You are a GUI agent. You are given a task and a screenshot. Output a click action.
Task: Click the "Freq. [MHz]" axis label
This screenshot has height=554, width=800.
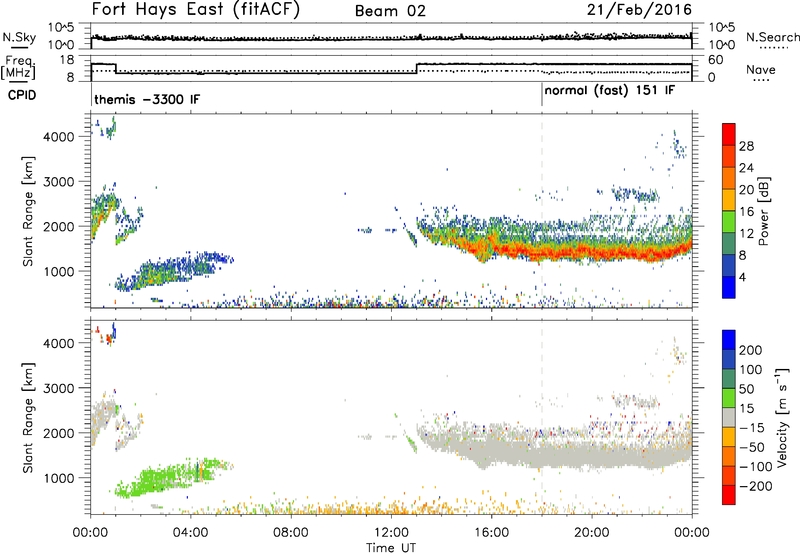pyautogui.click(x=18, y=68)
